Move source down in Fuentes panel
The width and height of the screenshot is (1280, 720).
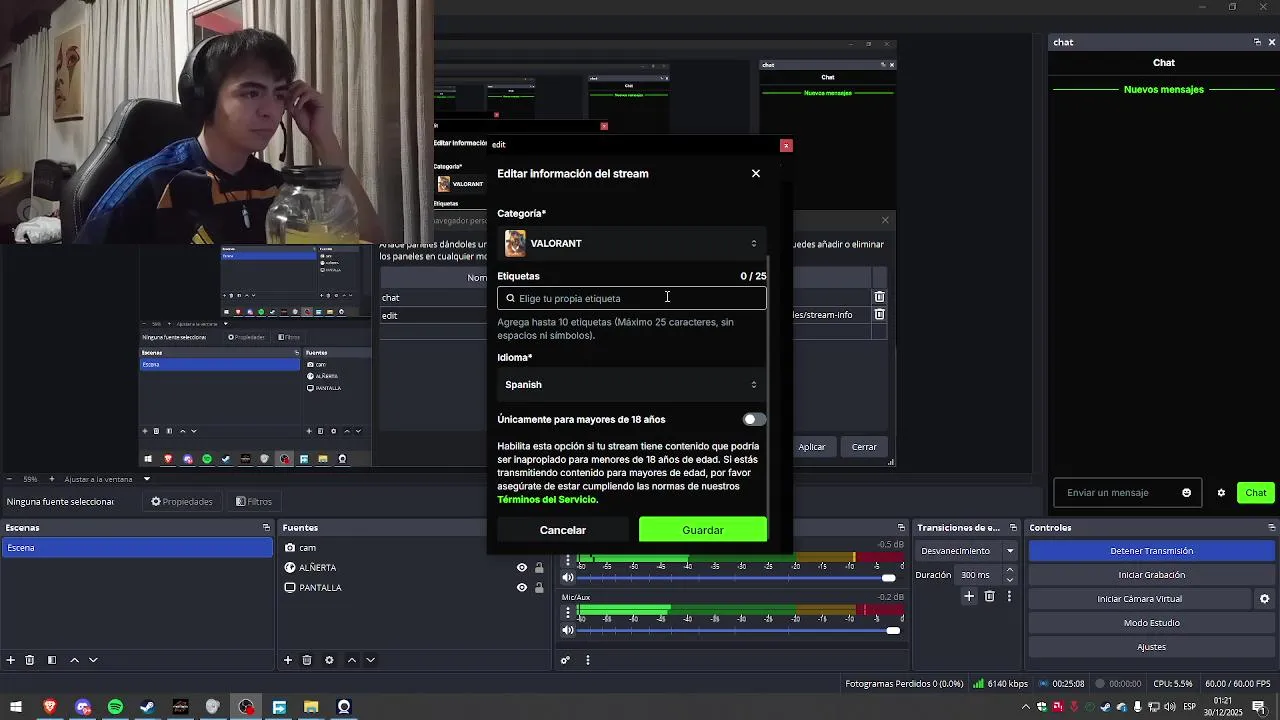tap(370, 660)
